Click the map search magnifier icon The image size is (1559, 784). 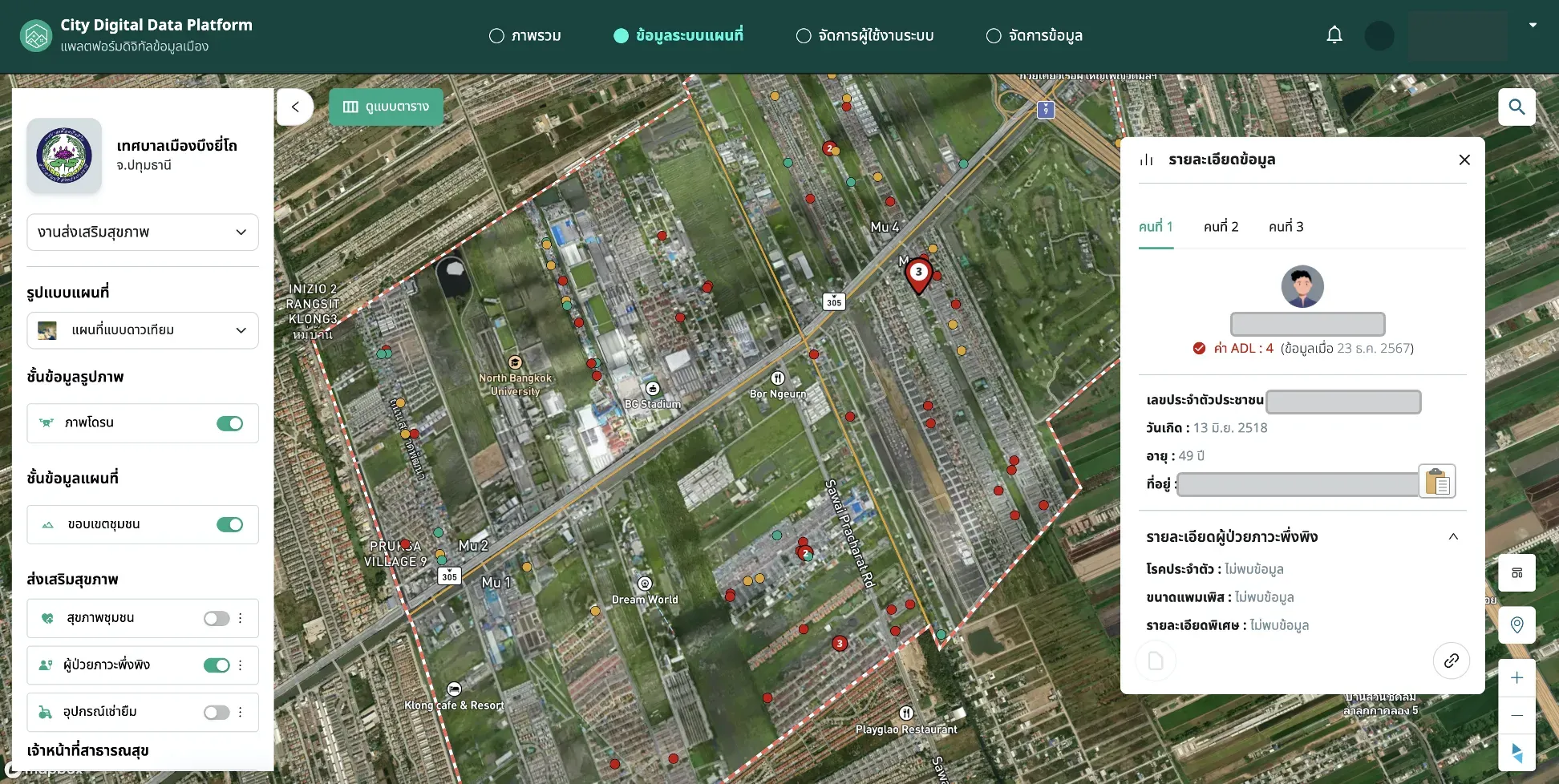coord(1516,107)
